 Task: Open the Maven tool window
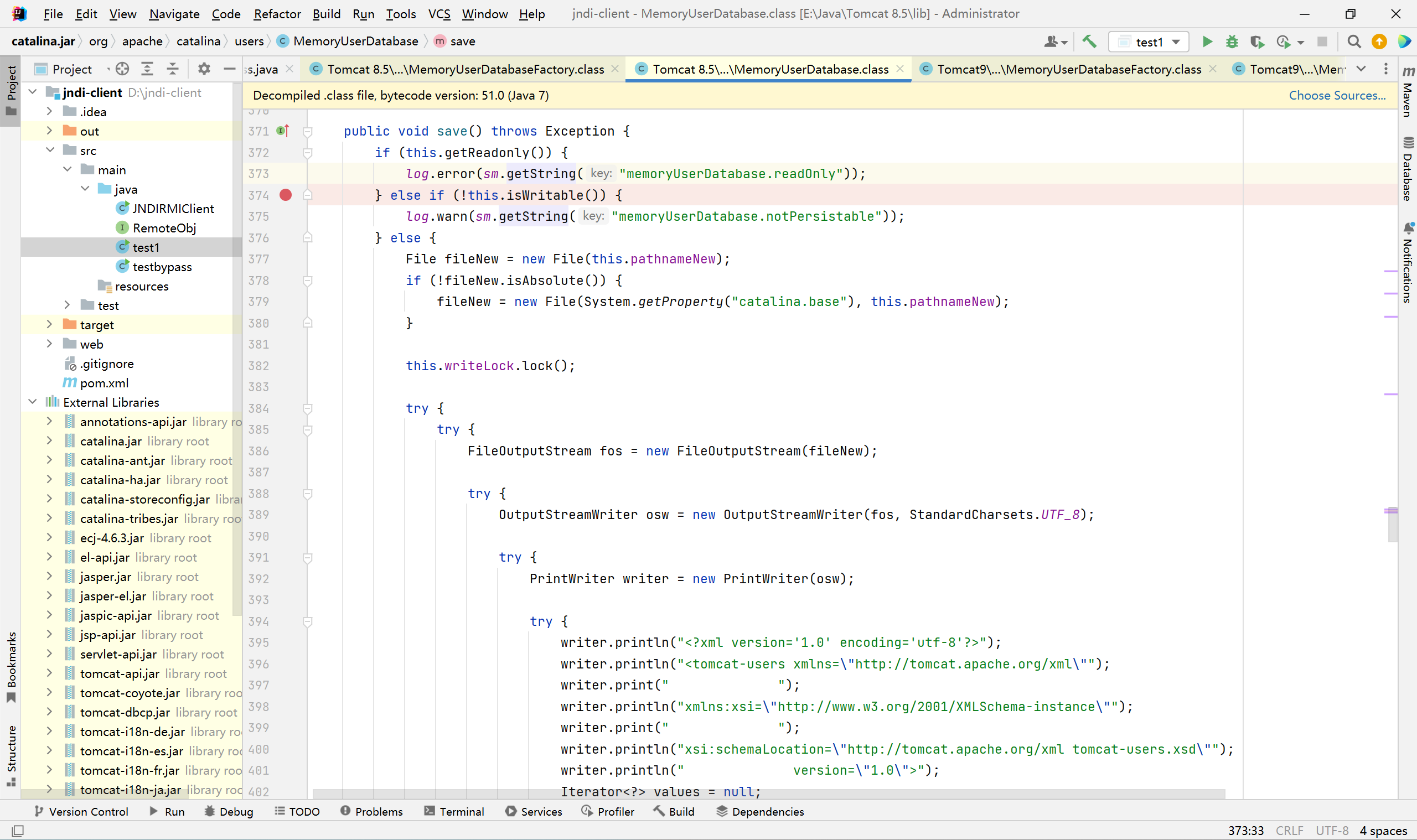click(1408, 92)
